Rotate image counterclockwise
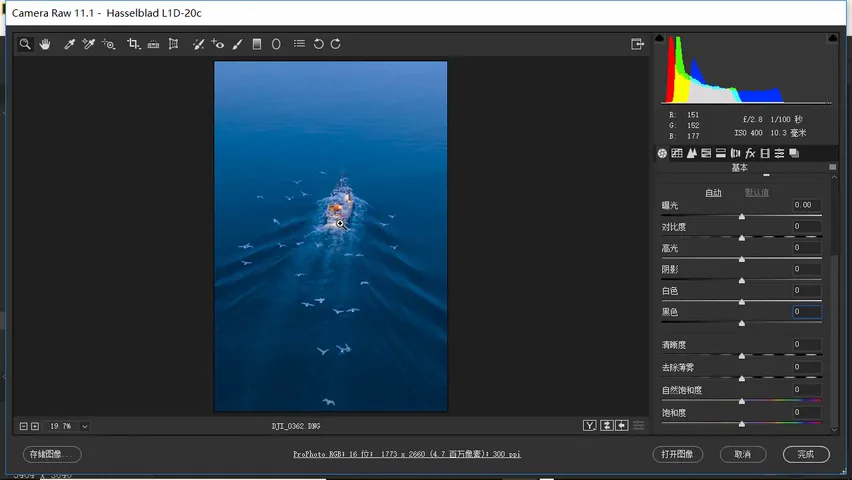The width and height of the screenshot is (852, 480). click(318, 44)
